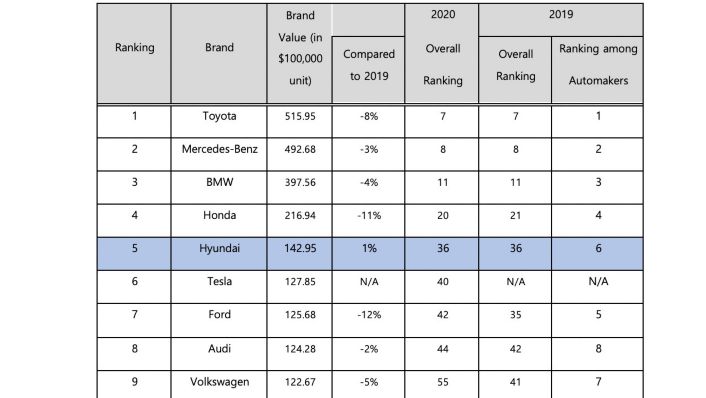Select the Audi brand value 124.28
Screen dimensions: 706x398
point(300,349)
